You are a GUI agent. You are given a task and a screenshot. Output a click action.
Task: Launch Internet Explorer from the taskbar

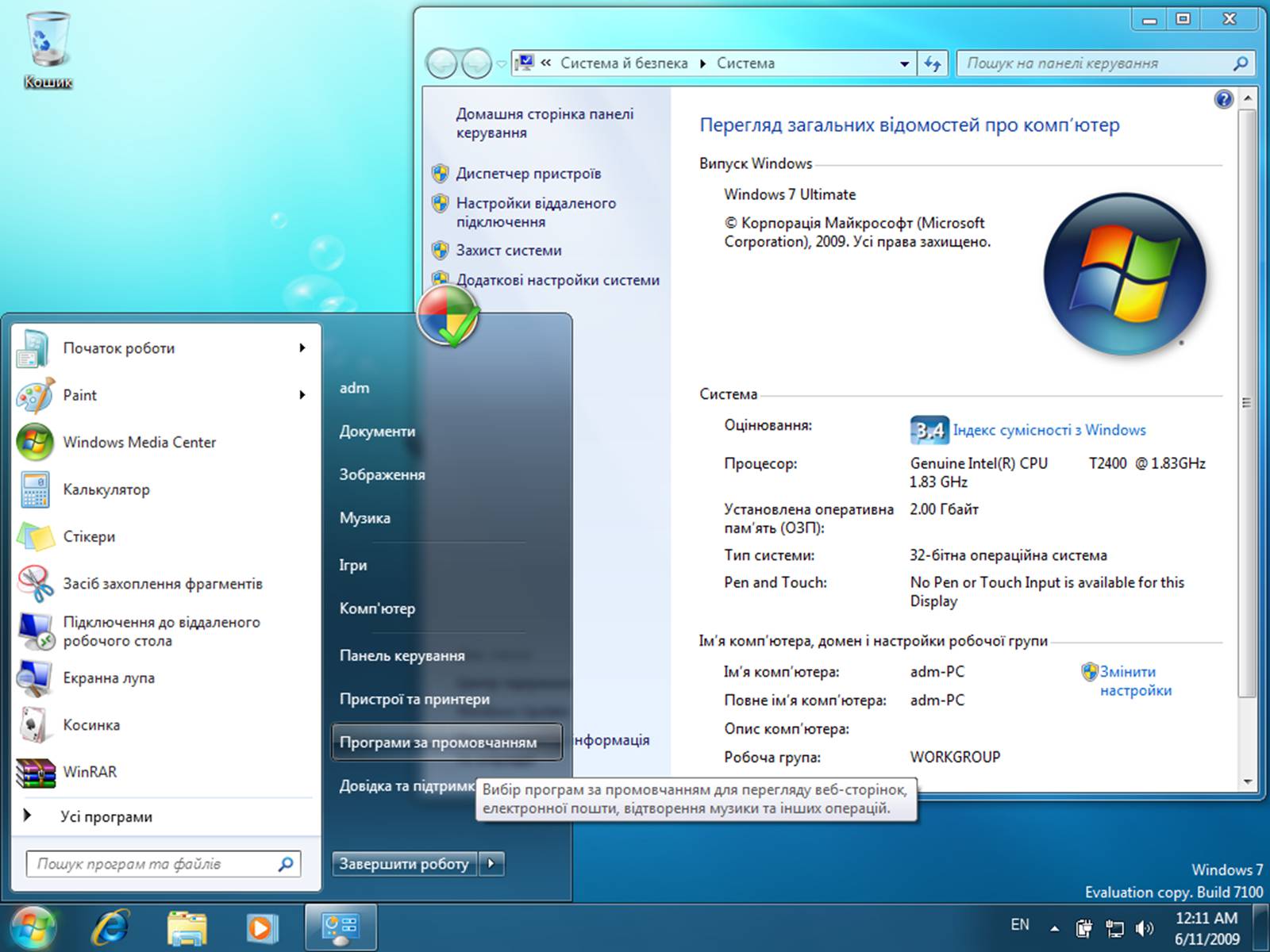pos(111,927)
